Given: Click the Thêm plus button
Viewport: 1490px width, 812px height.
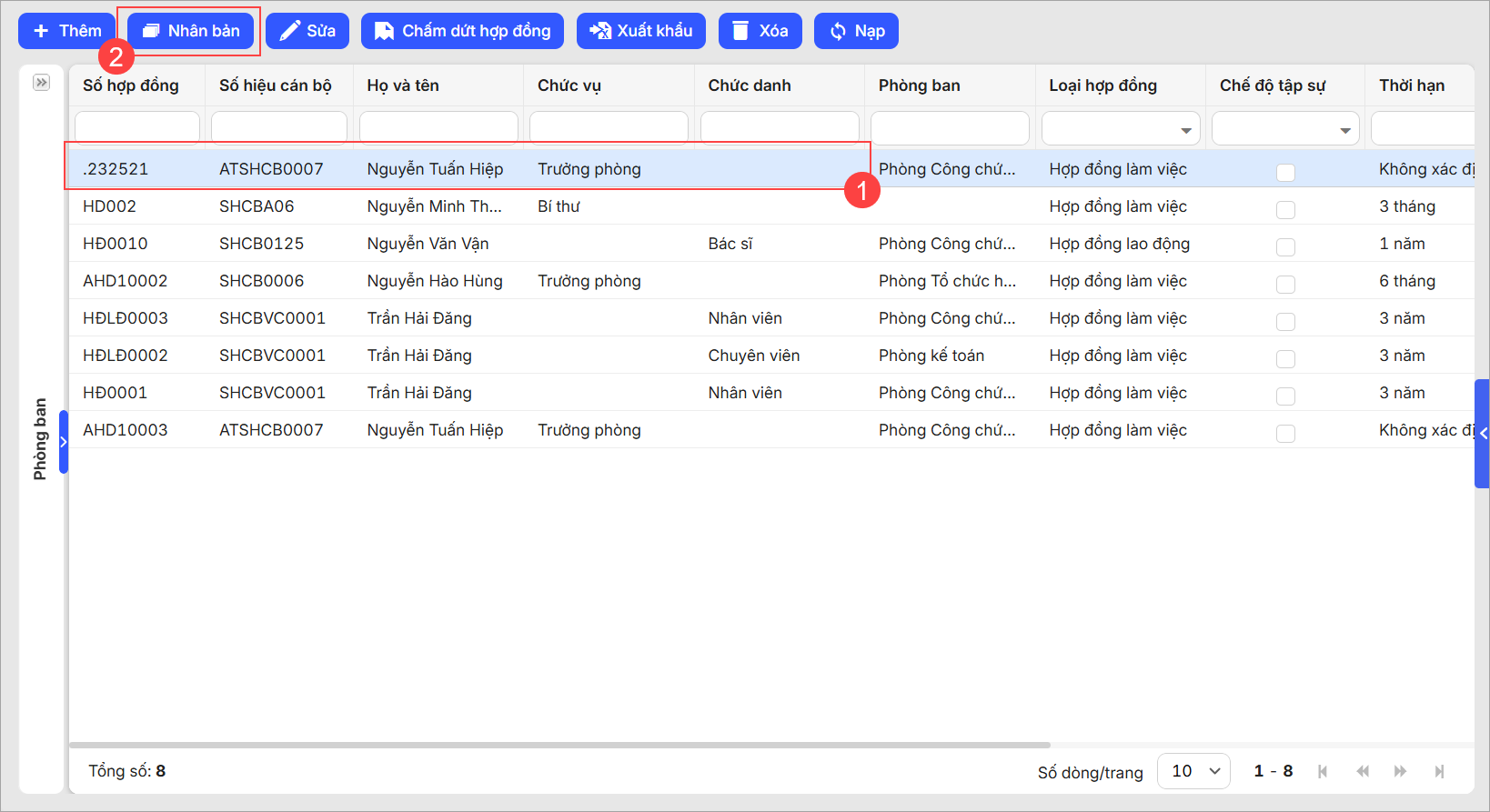Looking at the screenshot, I should click(66, 31).
